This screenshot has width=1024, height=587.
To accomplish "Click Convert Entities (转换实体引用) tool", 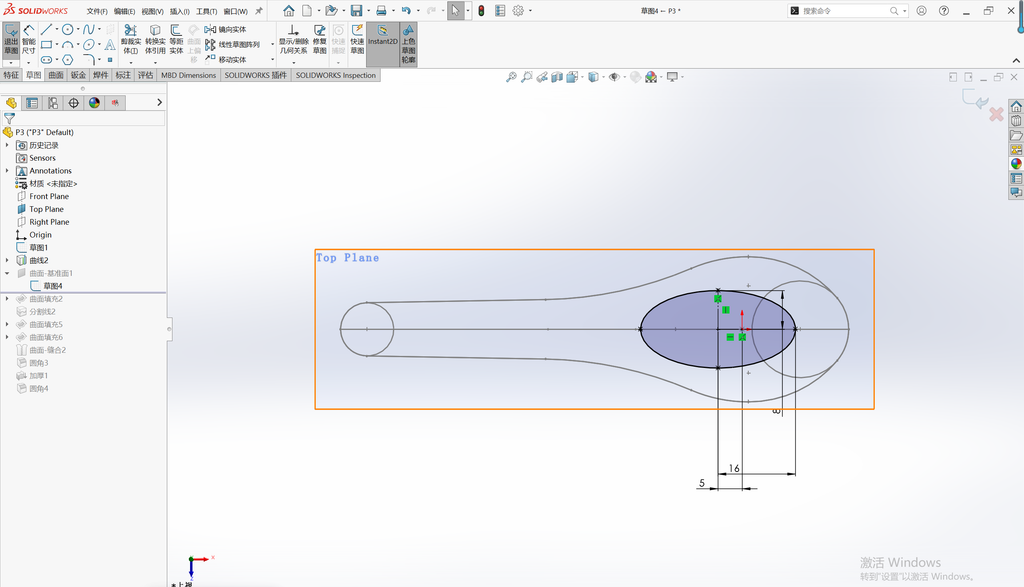I will 155,40.
